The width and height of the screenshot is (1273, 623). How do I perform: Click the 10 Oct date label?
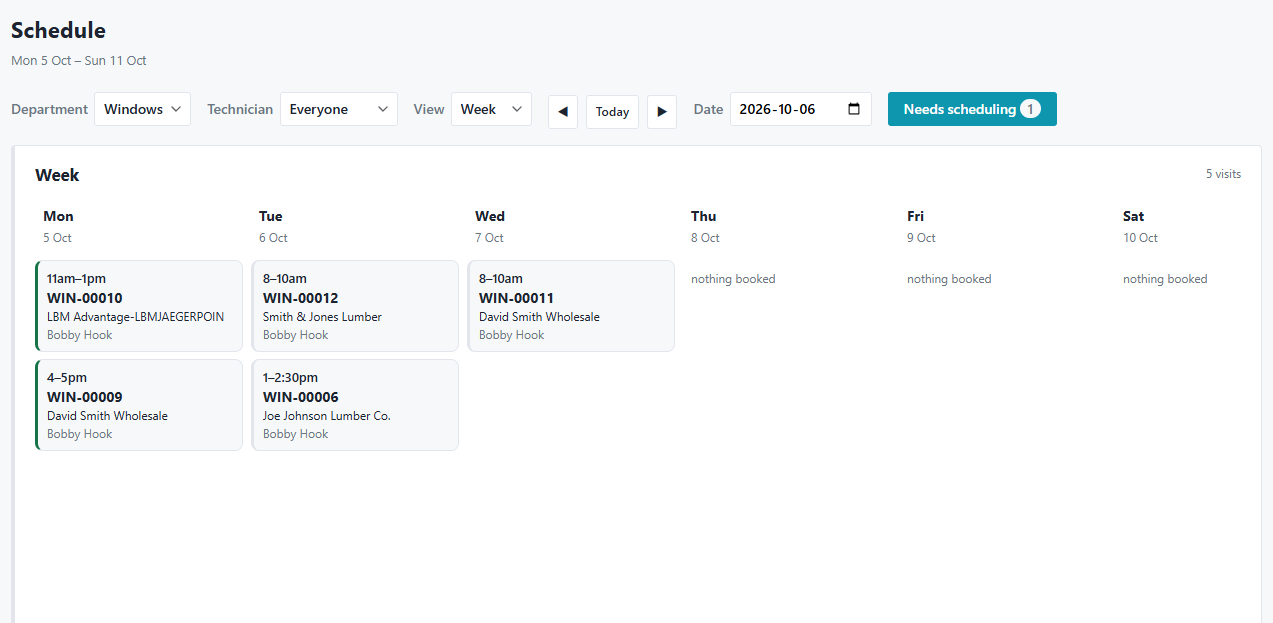click(1140, 238)
